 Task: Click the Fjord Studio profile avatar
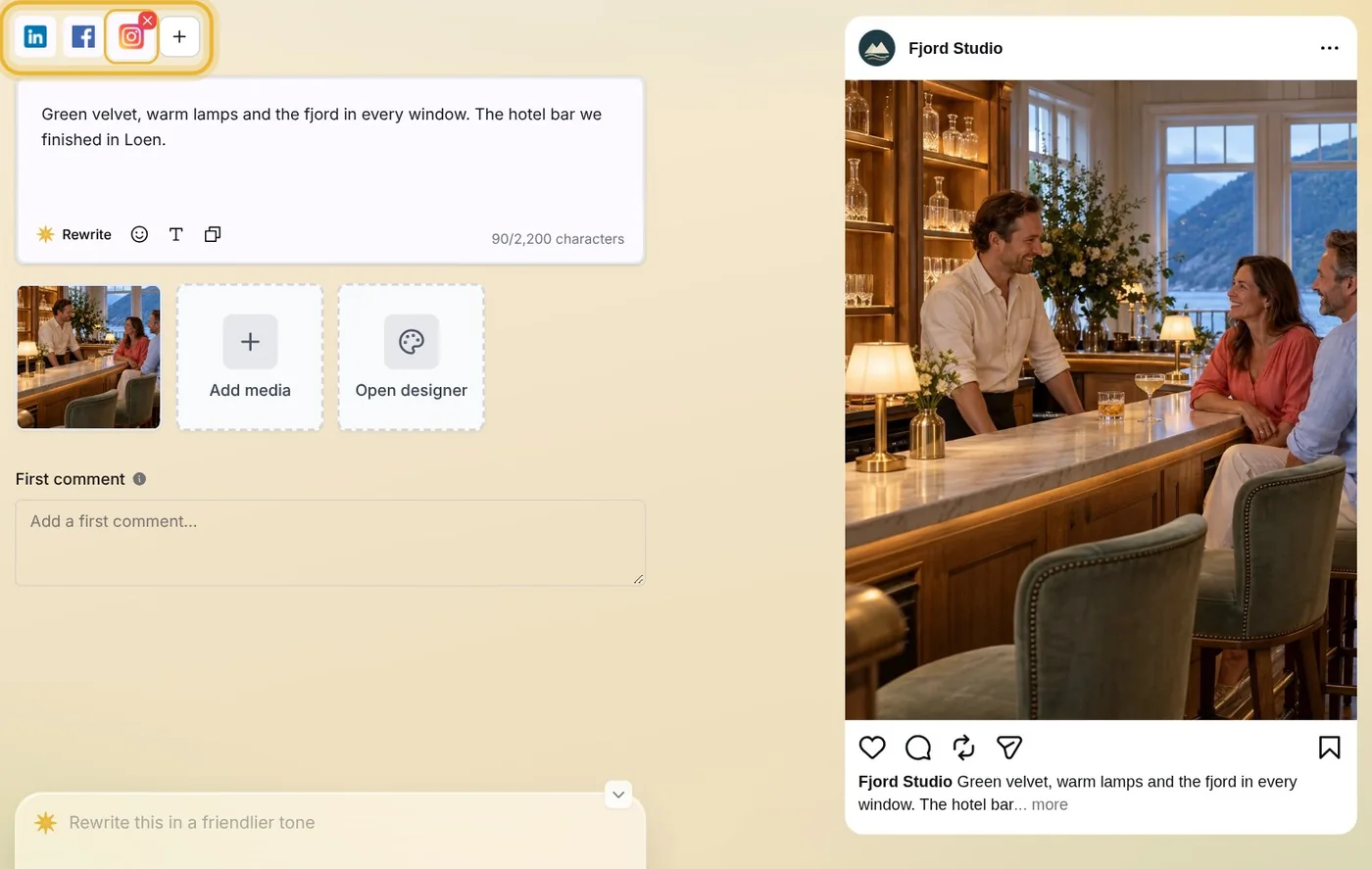click(877, 48)
